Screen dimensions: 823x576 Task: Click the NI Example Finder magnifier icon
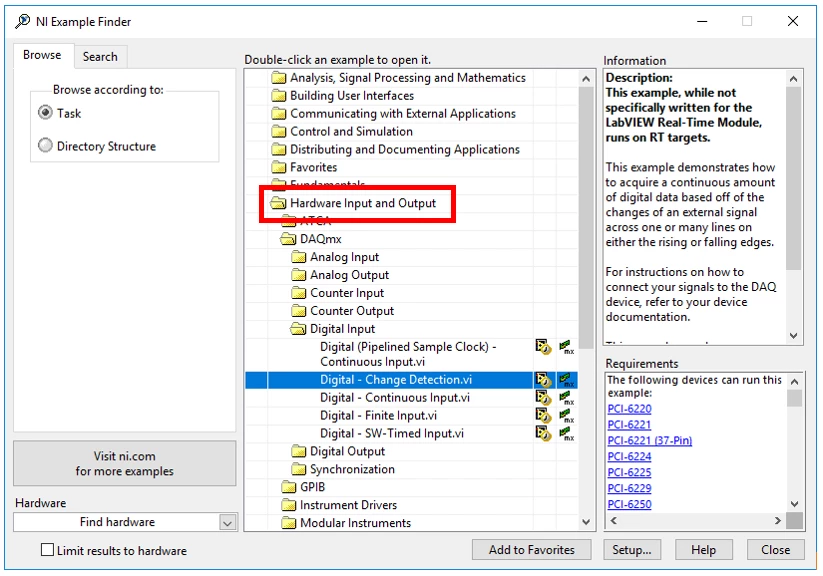[23, 22]
